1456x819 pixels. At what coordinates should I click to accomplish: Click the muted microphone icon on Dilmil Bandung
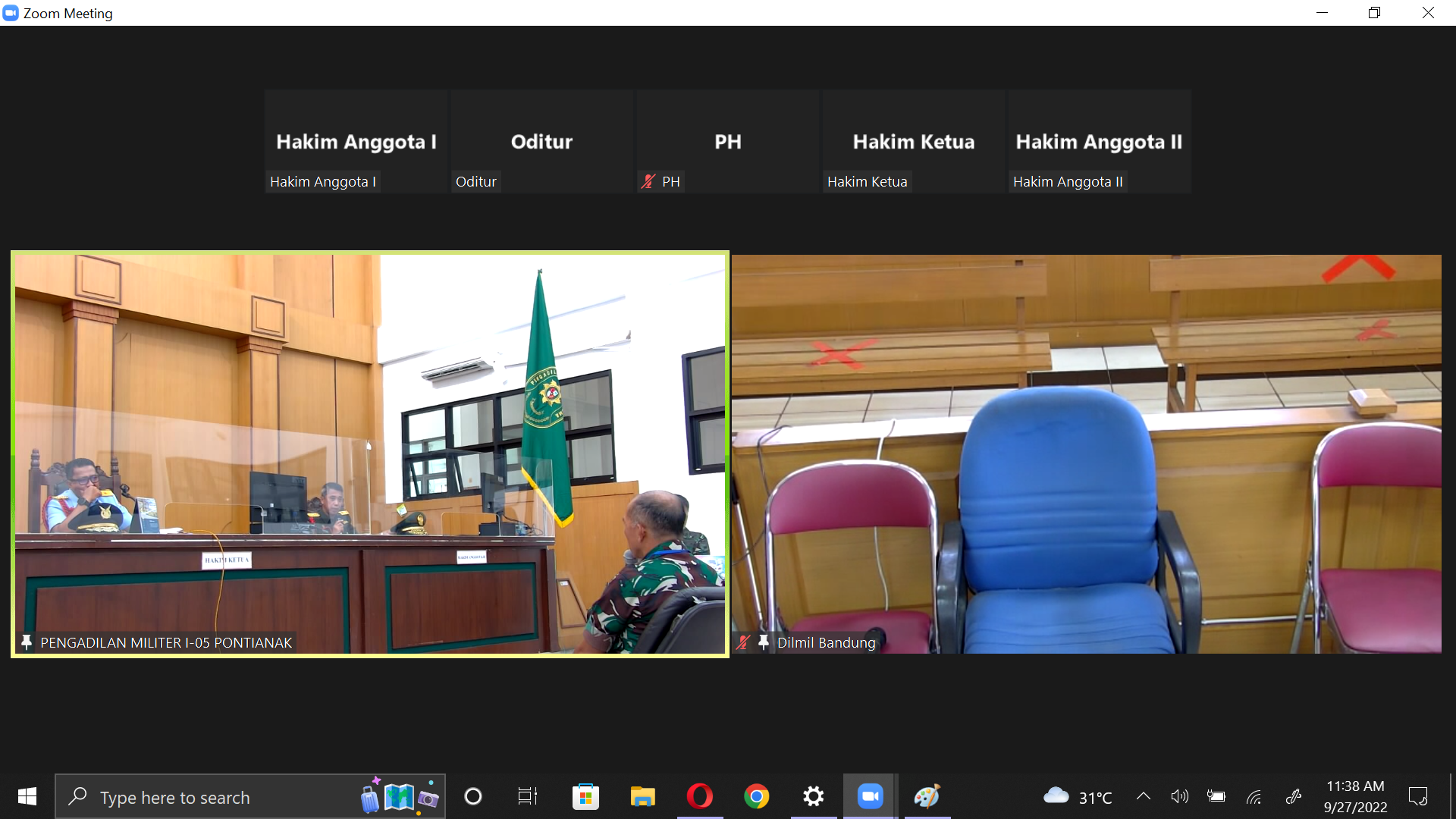[x=743, y=642]
